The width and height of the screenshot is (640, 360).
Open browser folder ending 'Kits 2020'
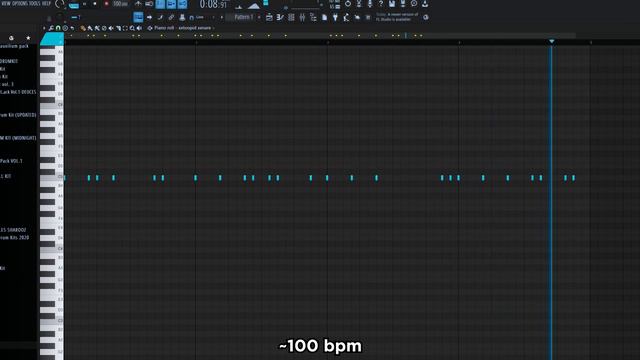pos(15,238)
